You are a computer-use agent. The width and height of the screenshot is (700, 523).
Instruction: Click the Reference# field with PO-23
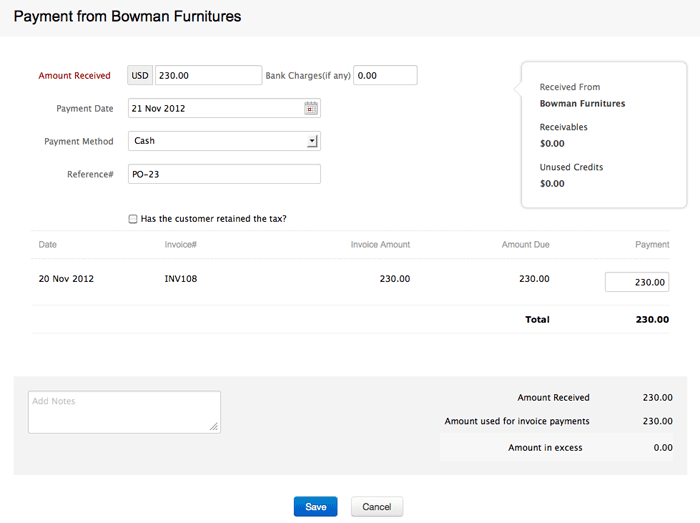[x=224, y=174]
